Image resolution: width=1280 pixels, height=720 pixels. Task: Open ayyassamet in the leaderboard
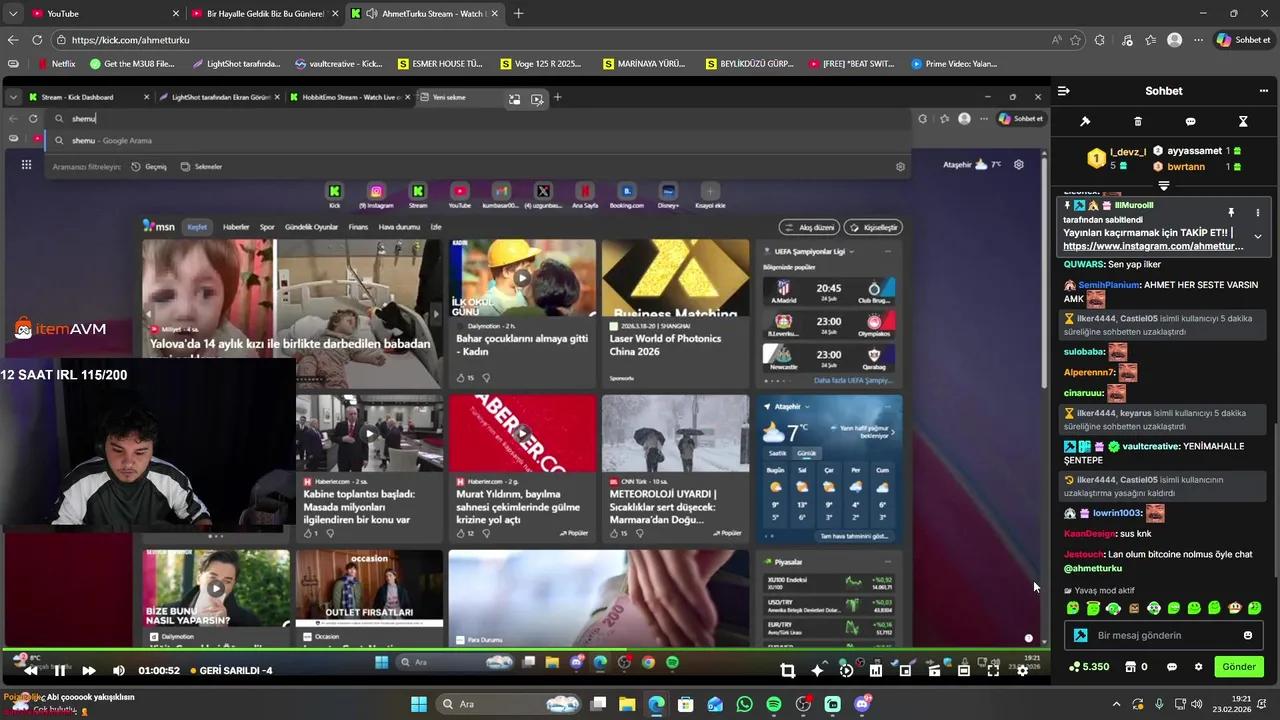pos(1195,151)
